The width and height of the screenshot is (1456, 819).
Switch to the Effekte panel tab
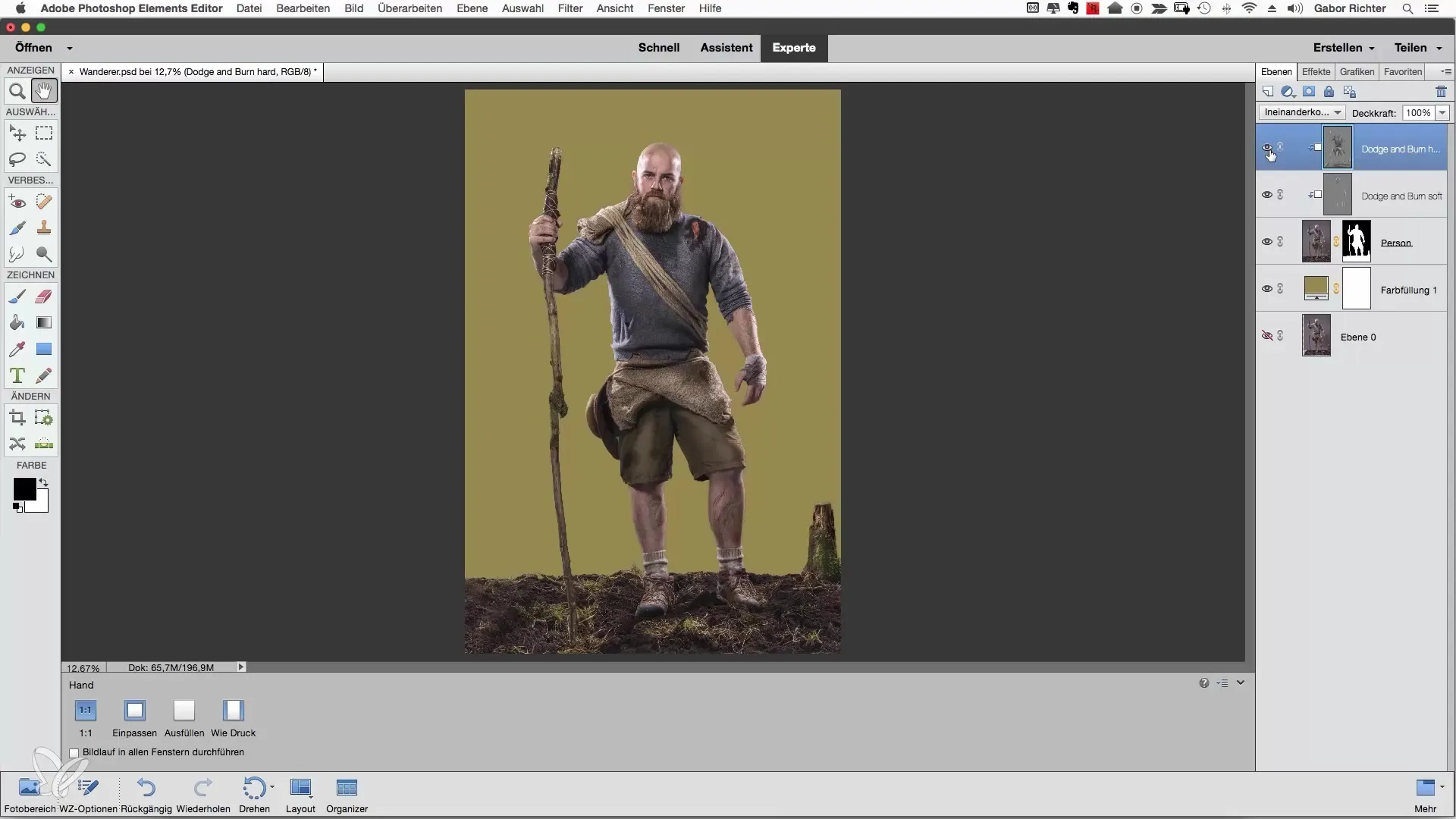point(1316,71)
